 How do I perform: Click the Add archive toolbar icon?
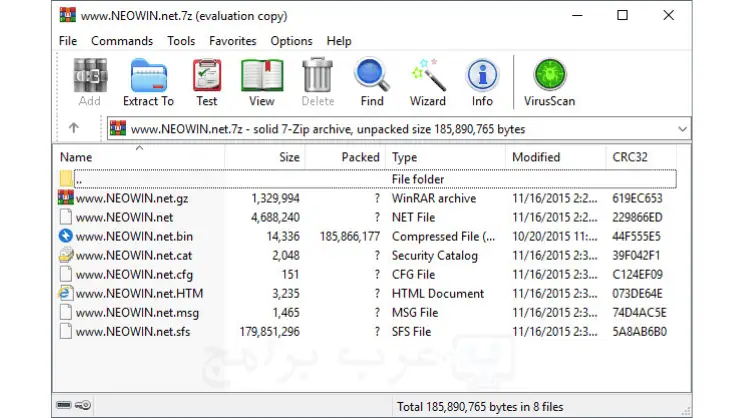[90, 75]
